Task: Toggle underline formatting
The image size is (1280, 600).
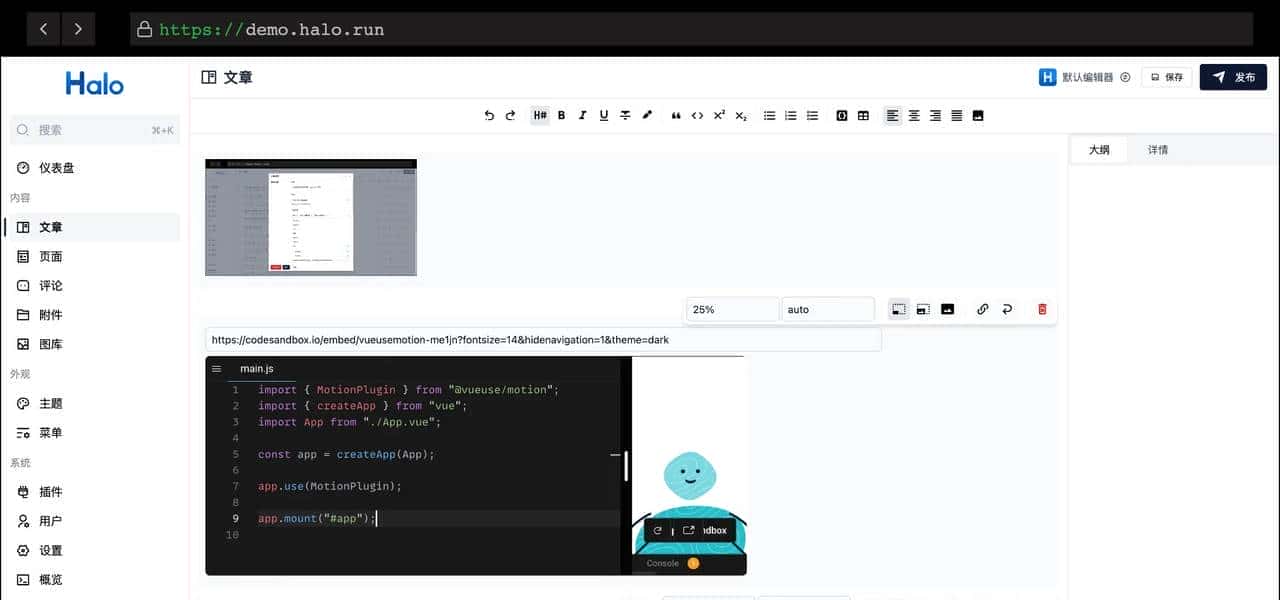Action: pos(604,116)
